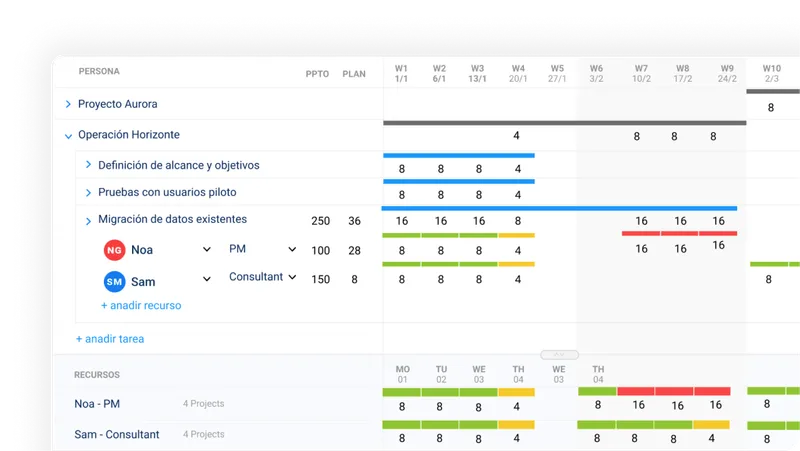The image size is (800, 451).
Task: Select Operación Horizonte project name
Action: click(129, 135)
